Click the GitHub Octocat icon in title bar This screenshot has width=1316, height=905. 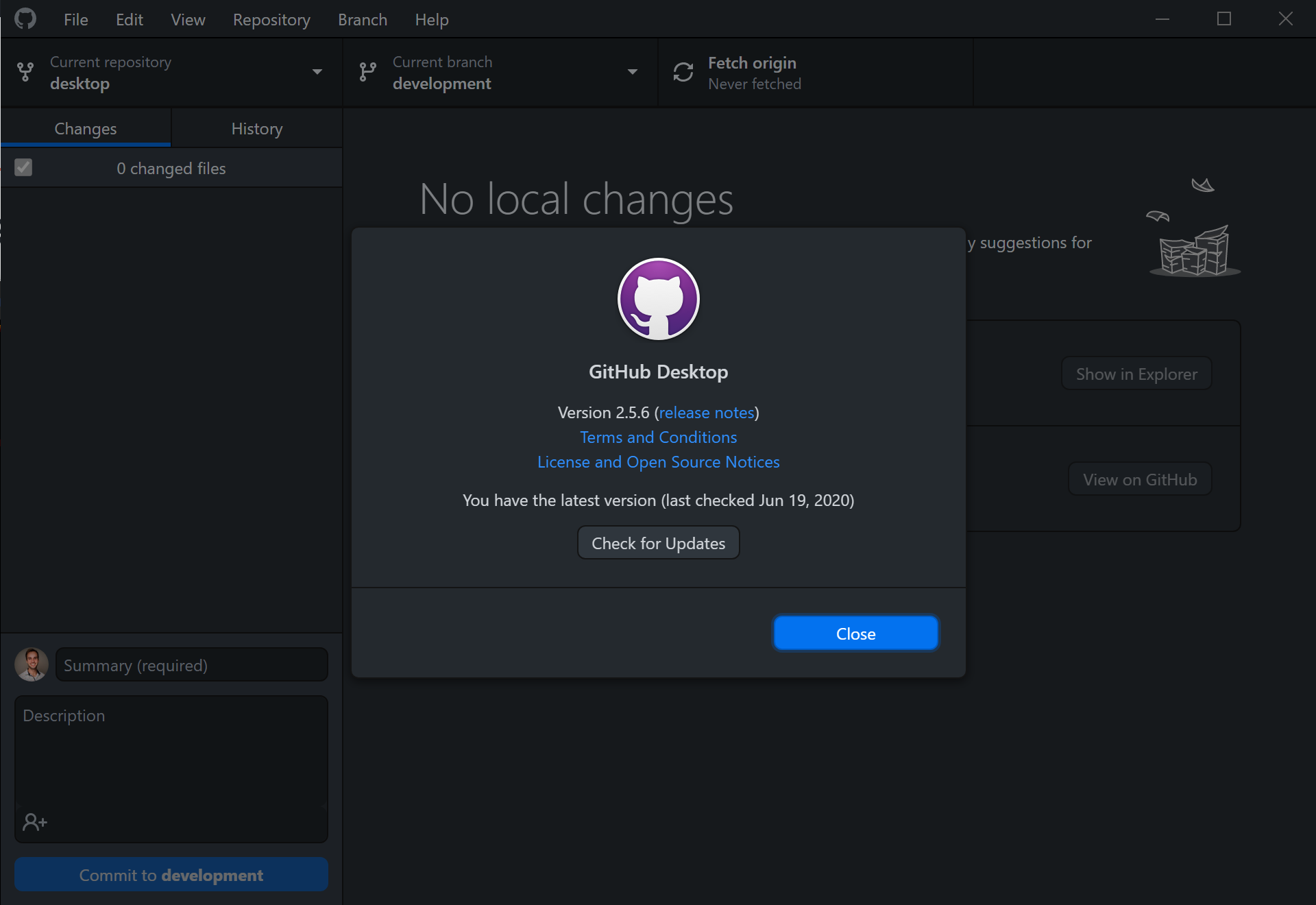(x=25, y=19)
